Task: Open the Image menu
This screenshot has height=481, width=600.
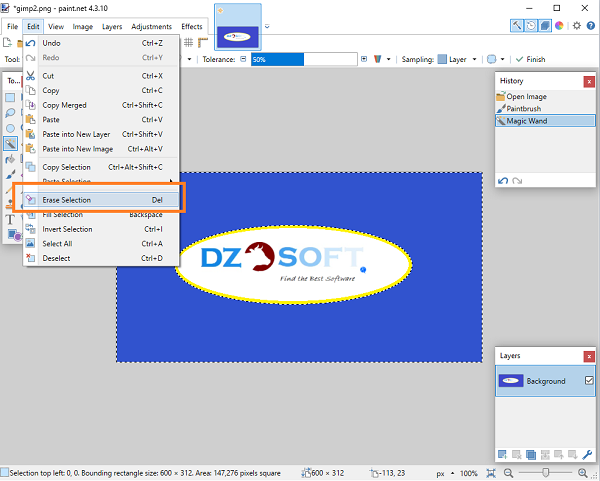Action: tap(83, 26)
